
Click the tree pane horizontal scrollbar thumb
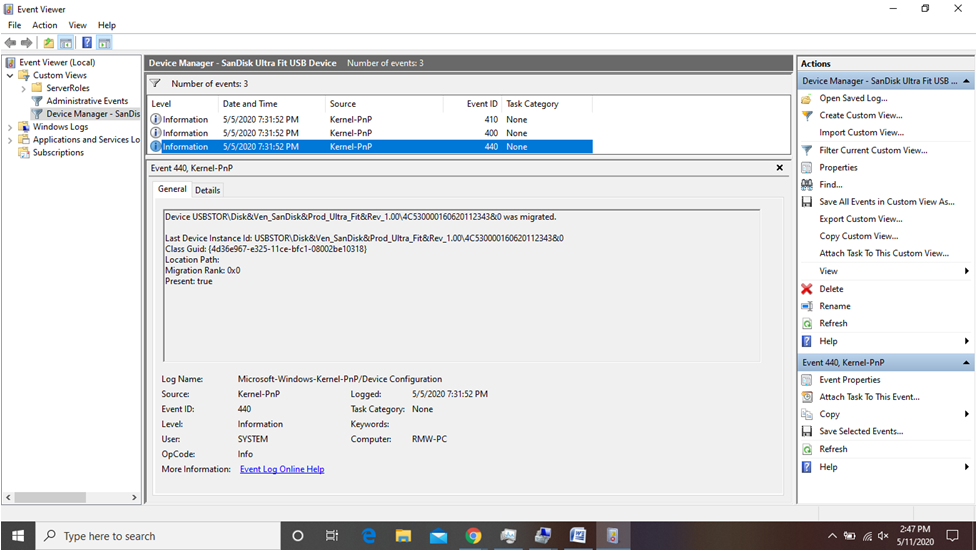pos(50,497)
